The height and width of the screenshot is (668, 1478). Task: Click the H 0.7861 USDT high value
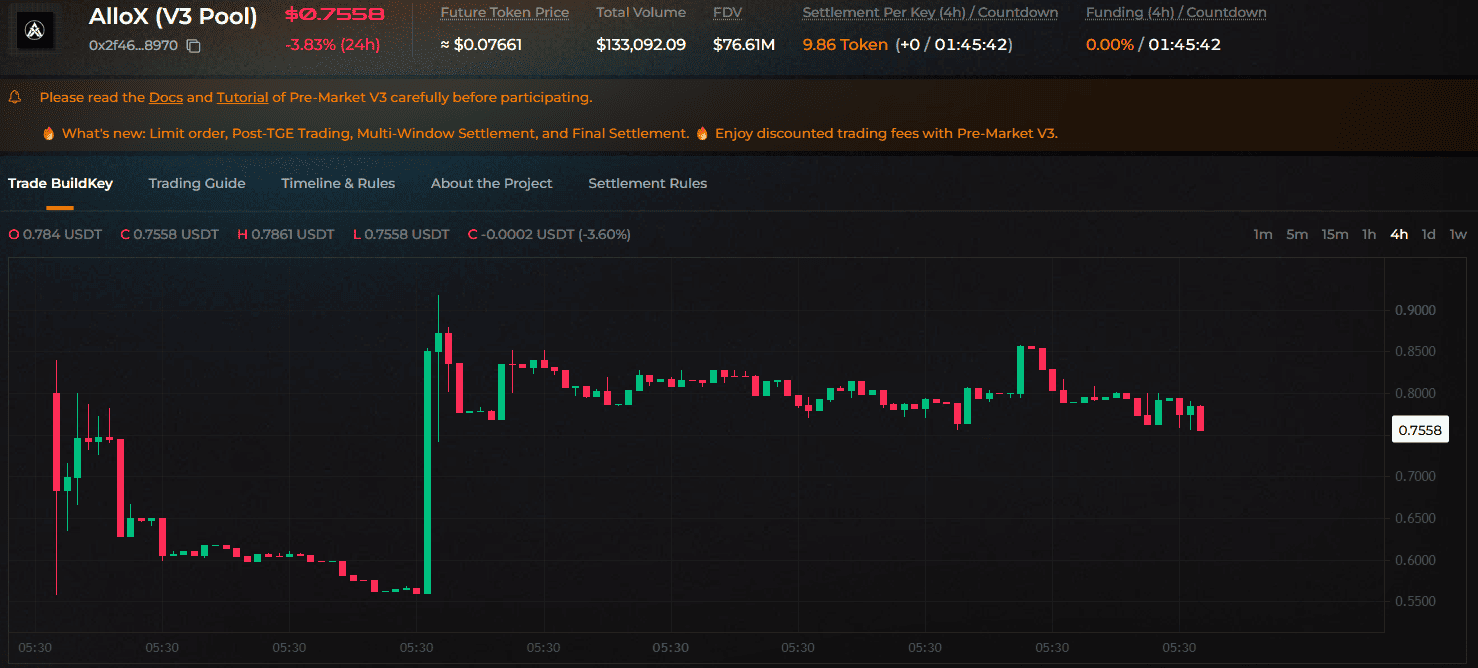click(285, 234)
